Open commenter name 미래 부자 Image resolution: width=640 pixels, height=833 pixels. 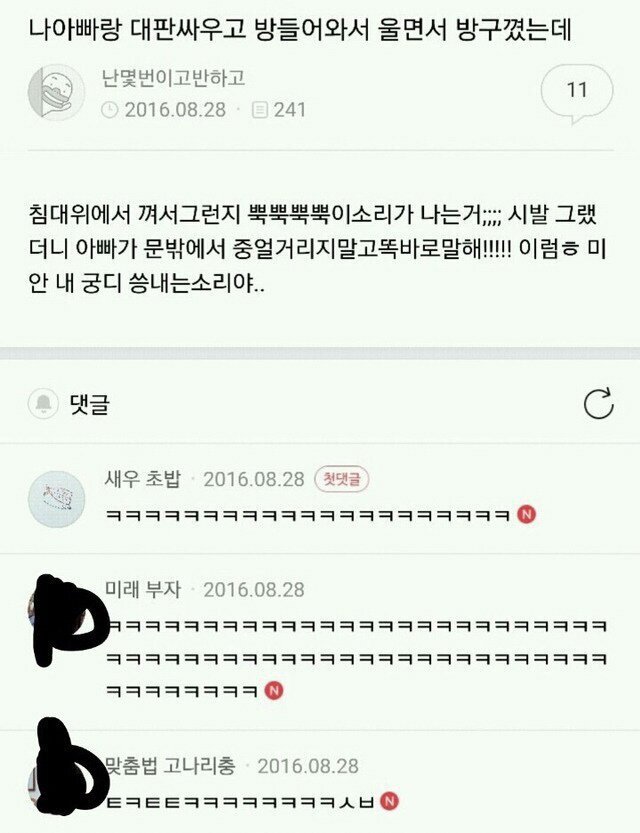tap(143, 590)
